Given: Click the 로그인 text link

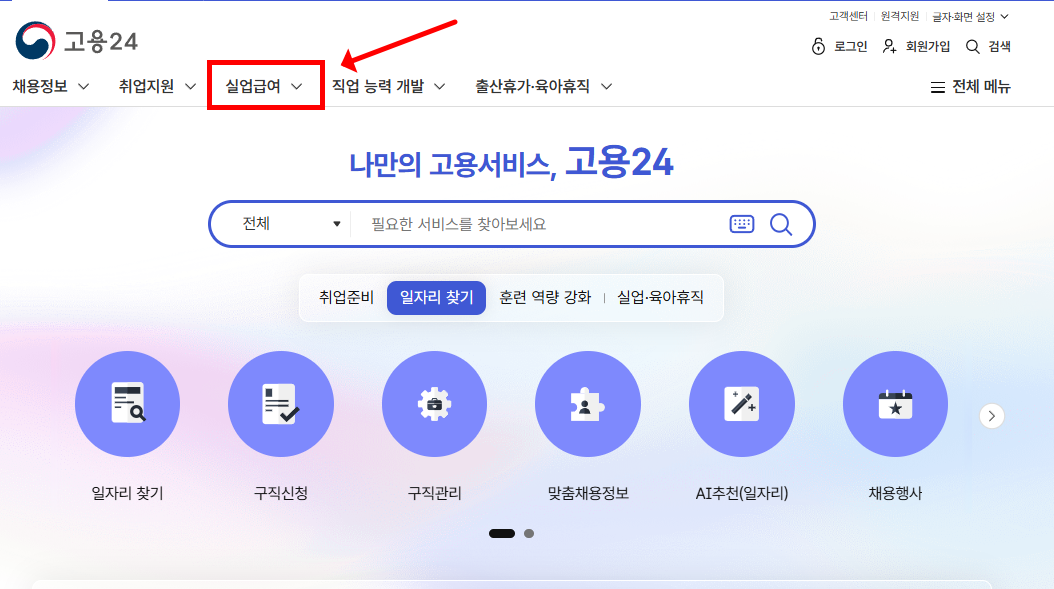Looking at the screenshot, I should pos(850,46).
